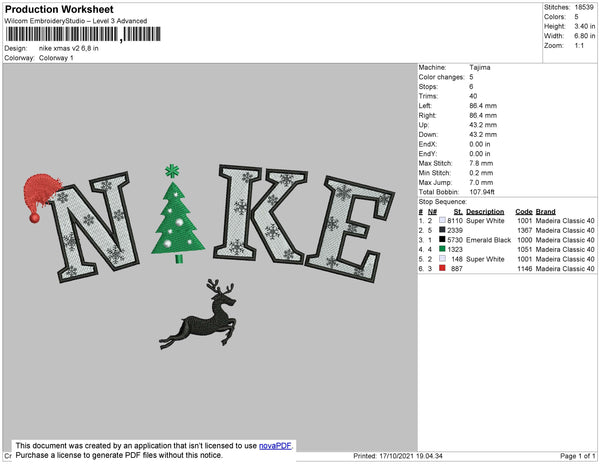The height and width of the screenshot is (464, 600).
Task: Click the Production Worksheet title
Action: pyautogui.click(x=59, y=9)
